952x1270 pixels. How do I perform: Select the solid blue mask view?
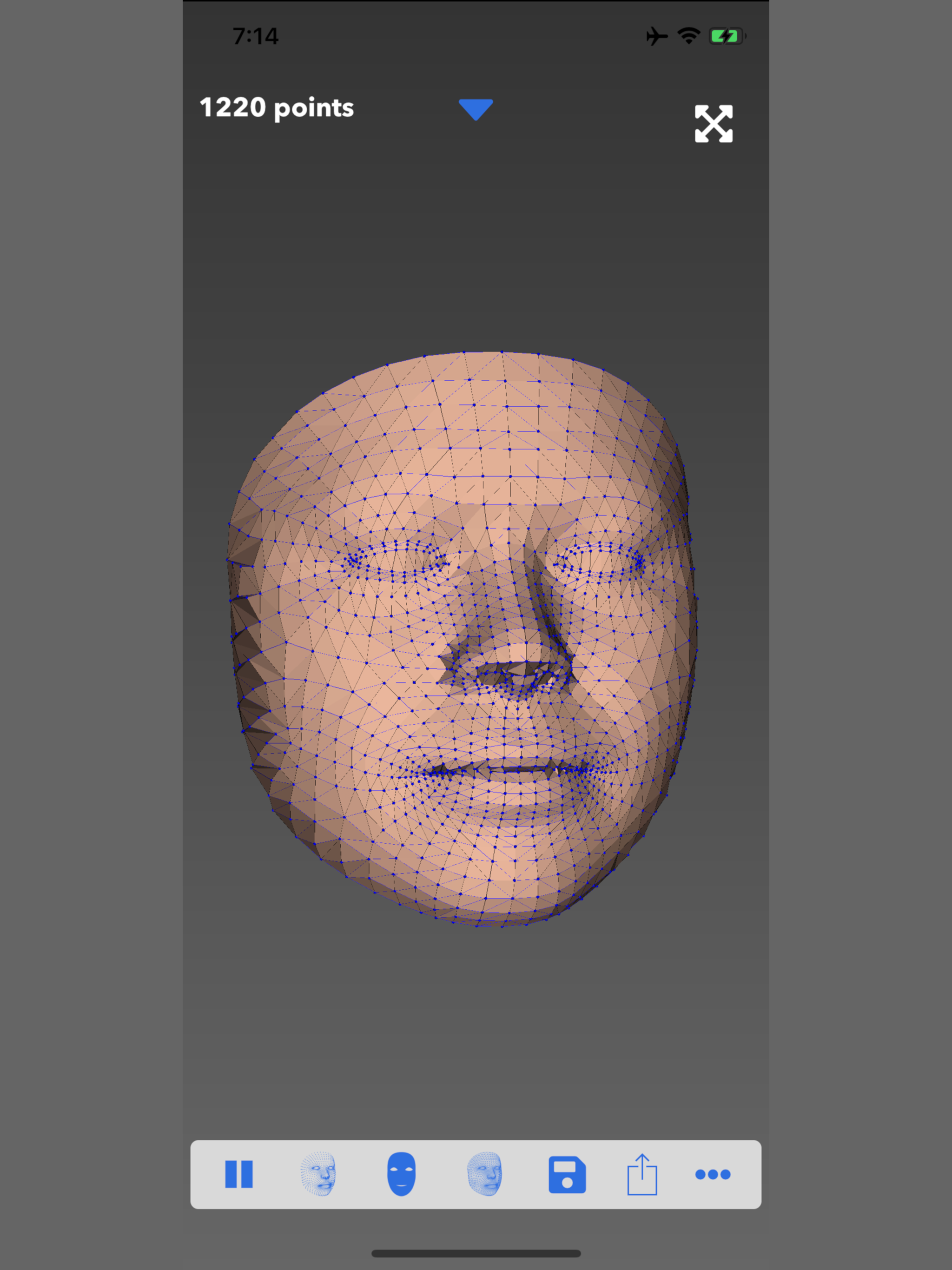click(401, 1174)
